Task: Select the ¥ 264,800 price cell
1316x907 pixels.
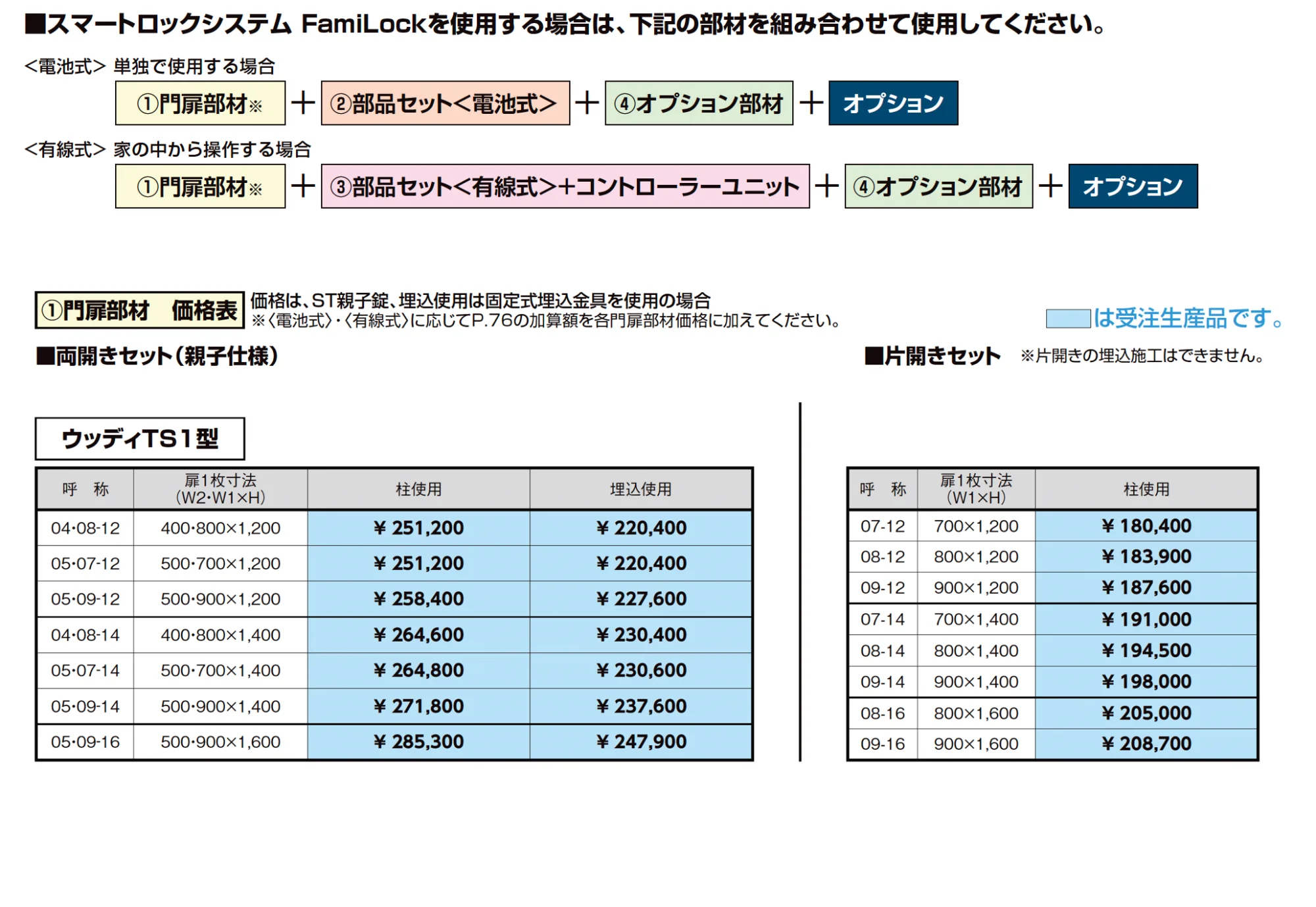Action: pos(418,671)
